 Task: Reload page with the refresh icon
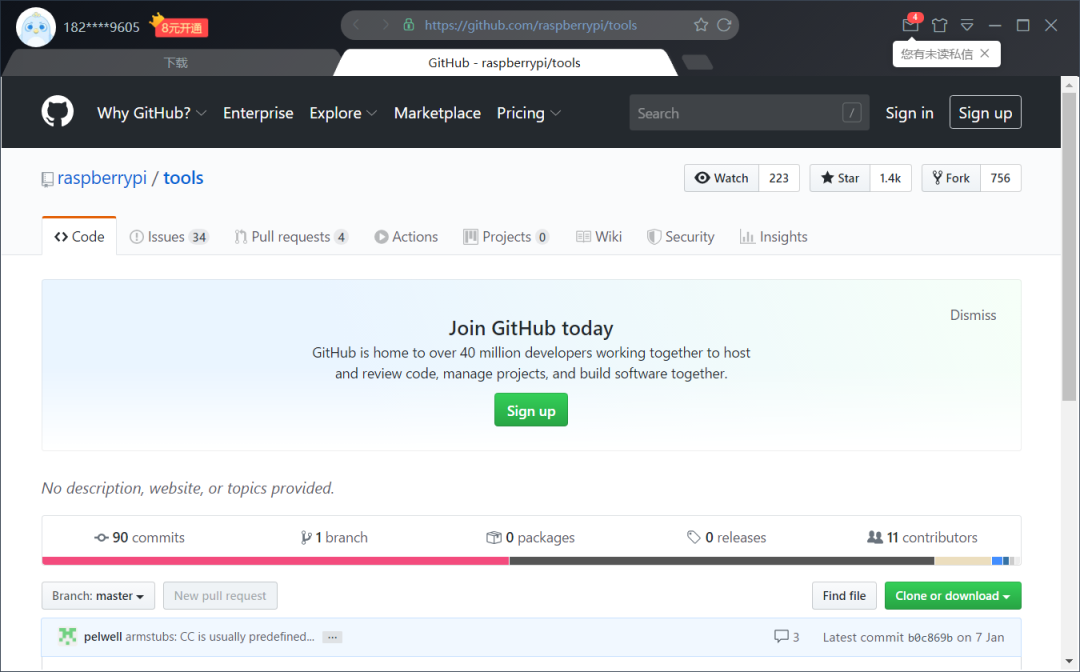point(724,25)
